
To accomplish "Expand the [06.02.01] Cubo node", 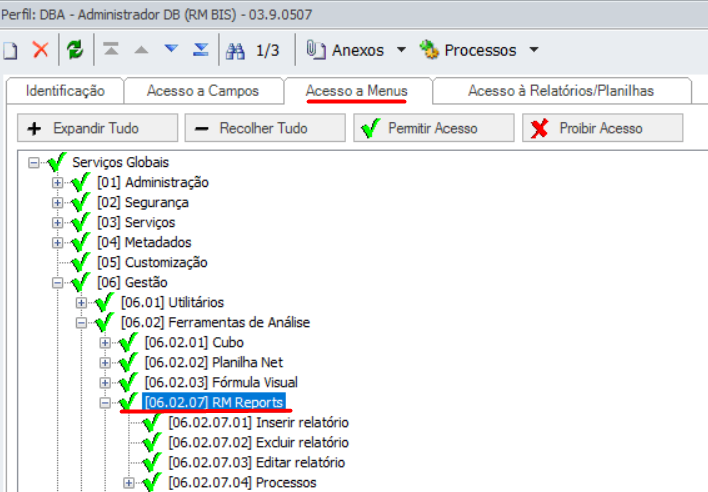I will 105,343.
